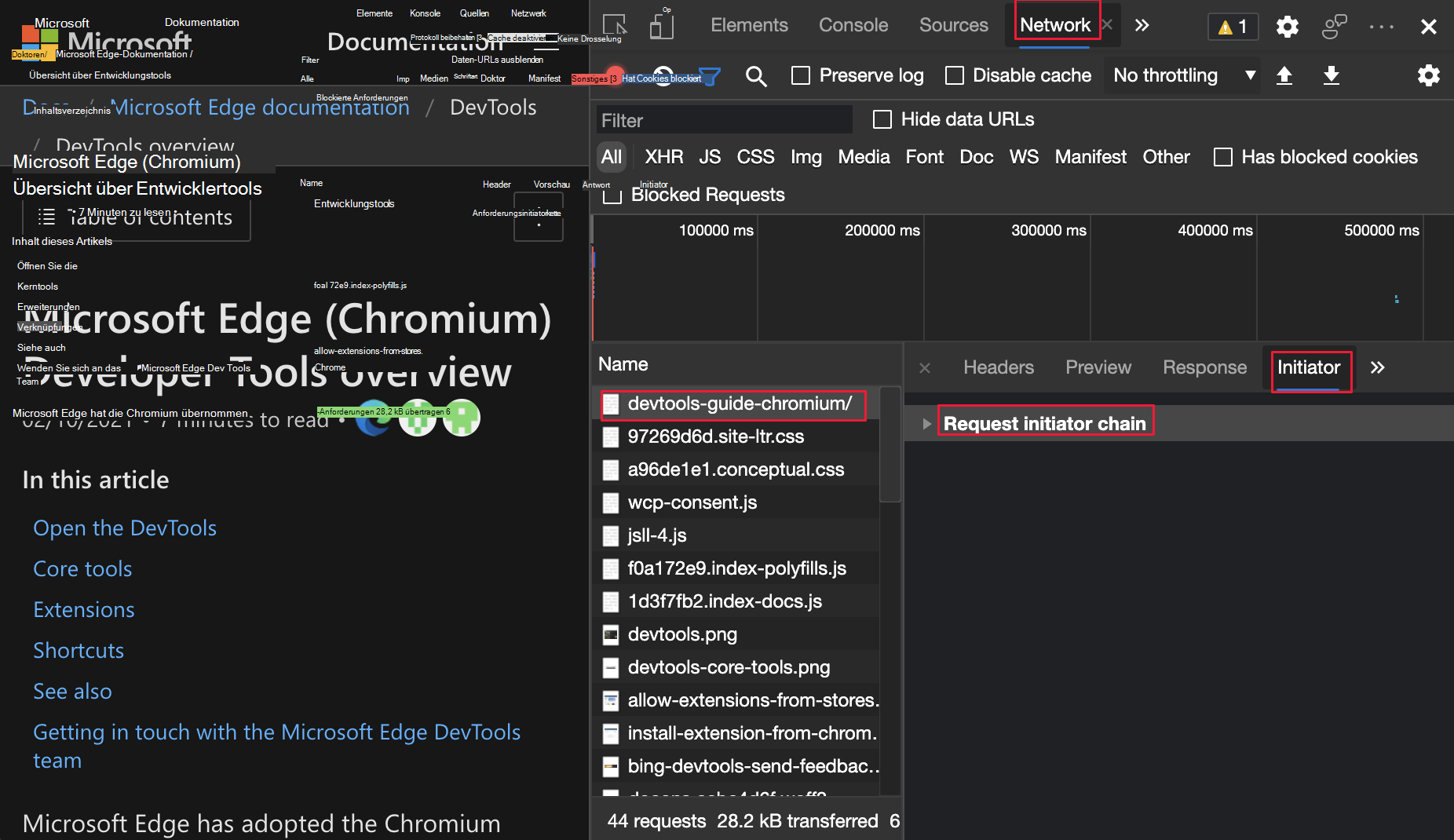
Task: Click file icon beside wcp-consent.js
Action: [x=610, y=502]
